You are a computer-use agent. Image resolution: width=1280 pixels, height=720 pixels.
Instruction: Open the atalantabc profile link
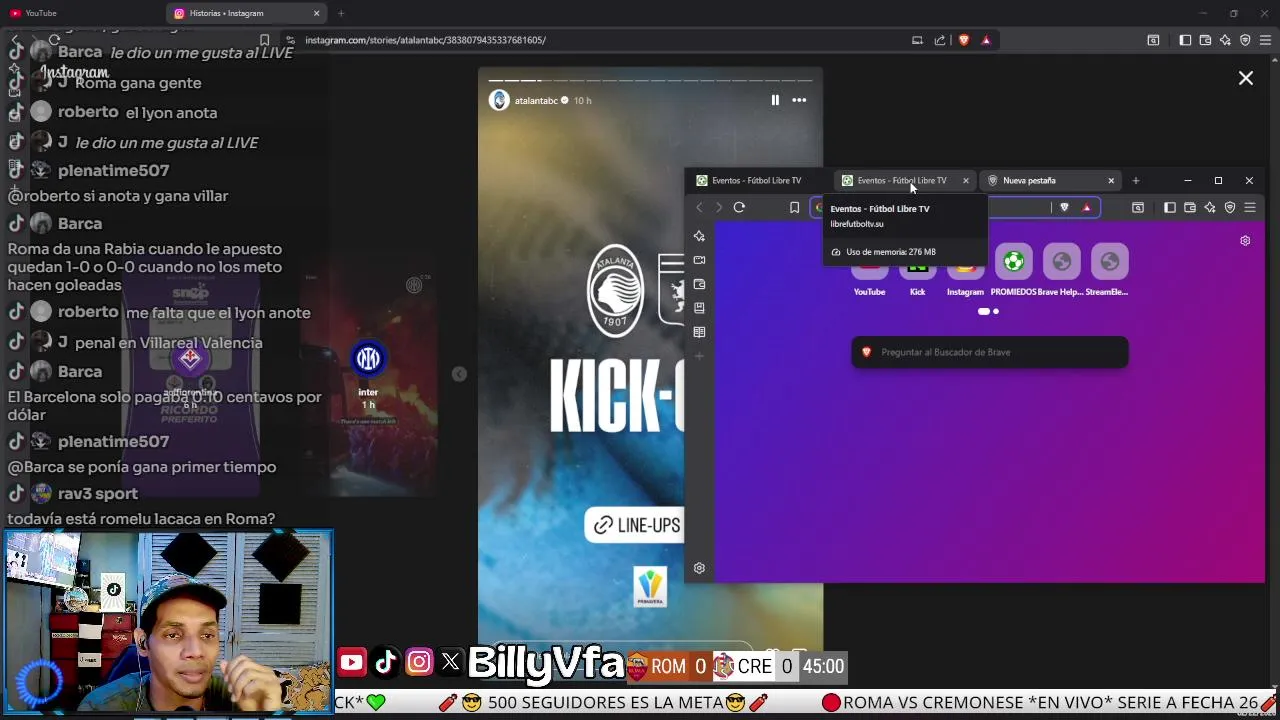[x=535, y=101]
